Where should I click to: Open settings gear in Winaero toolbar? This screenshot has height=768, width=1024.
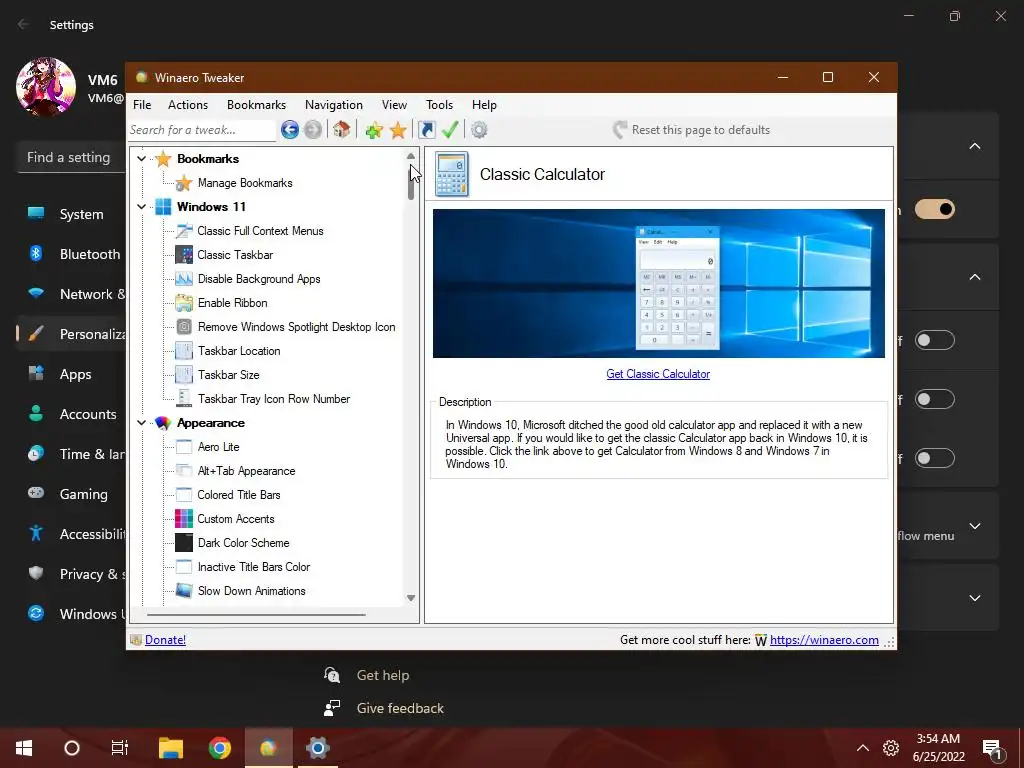479,130
